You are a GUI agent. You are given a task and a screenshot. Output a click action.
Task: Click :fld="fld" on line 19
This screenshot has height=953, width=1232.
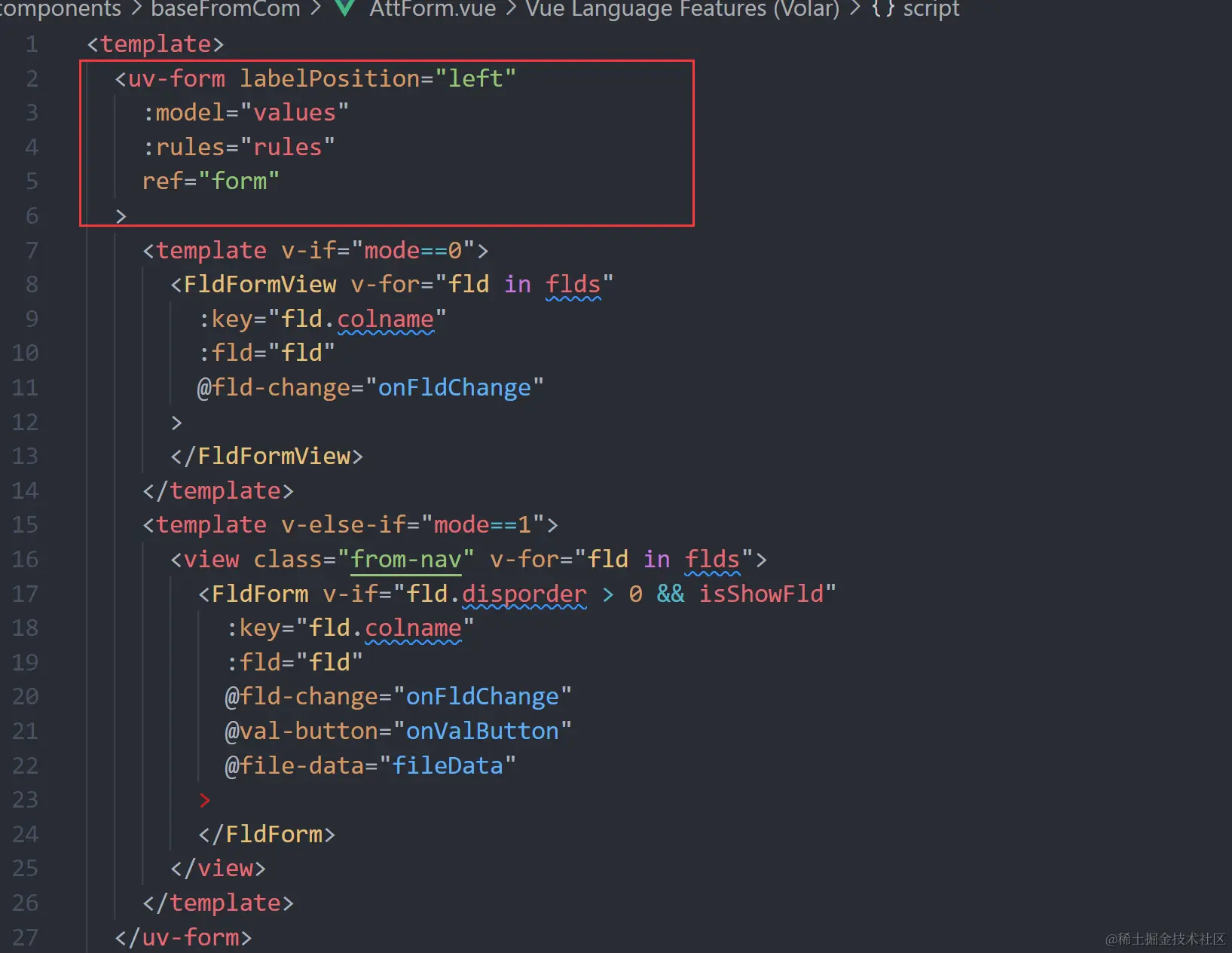[x=295, y=663]
